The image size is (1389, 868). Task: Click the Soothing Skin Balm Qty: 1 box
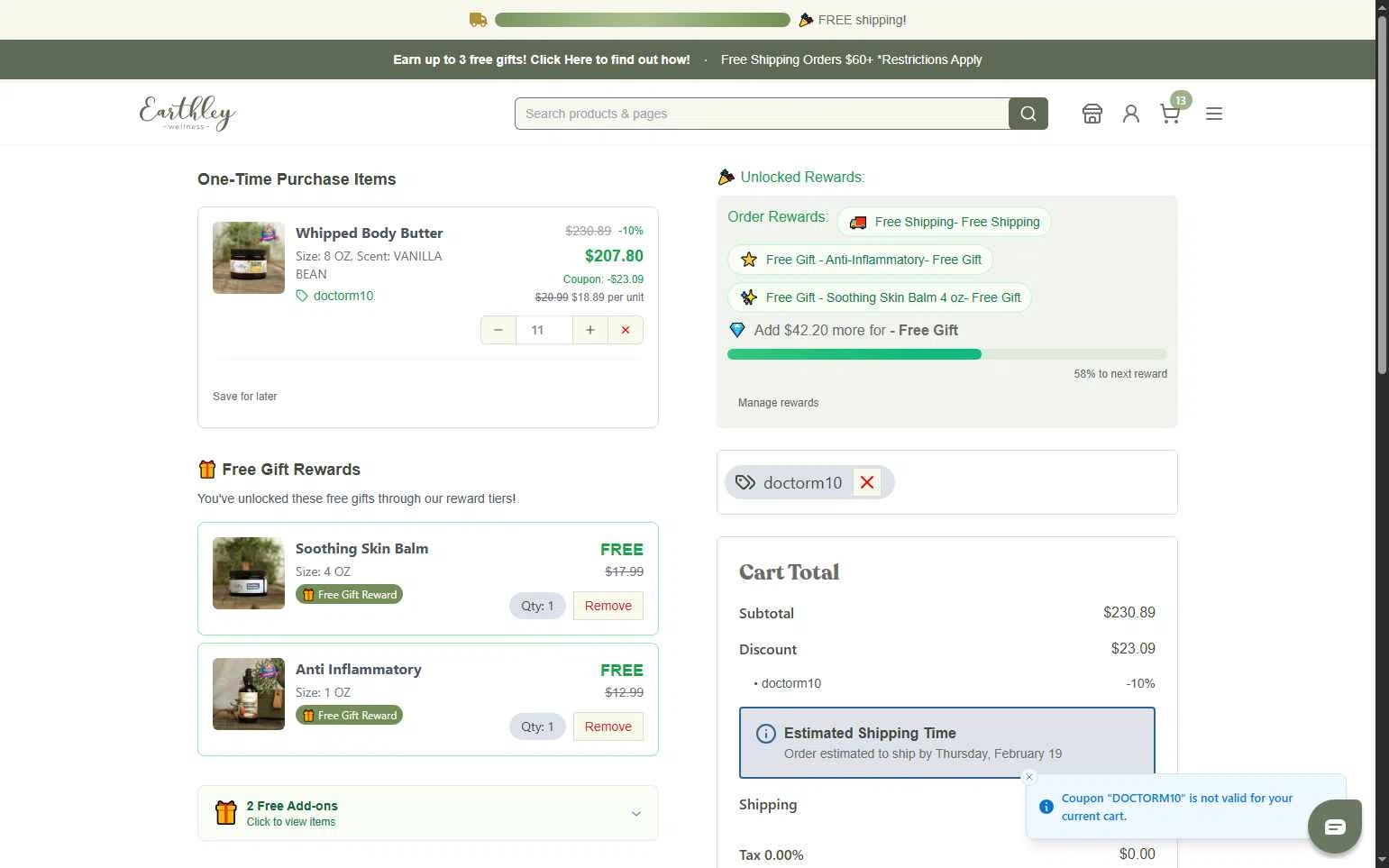(537, 606)
